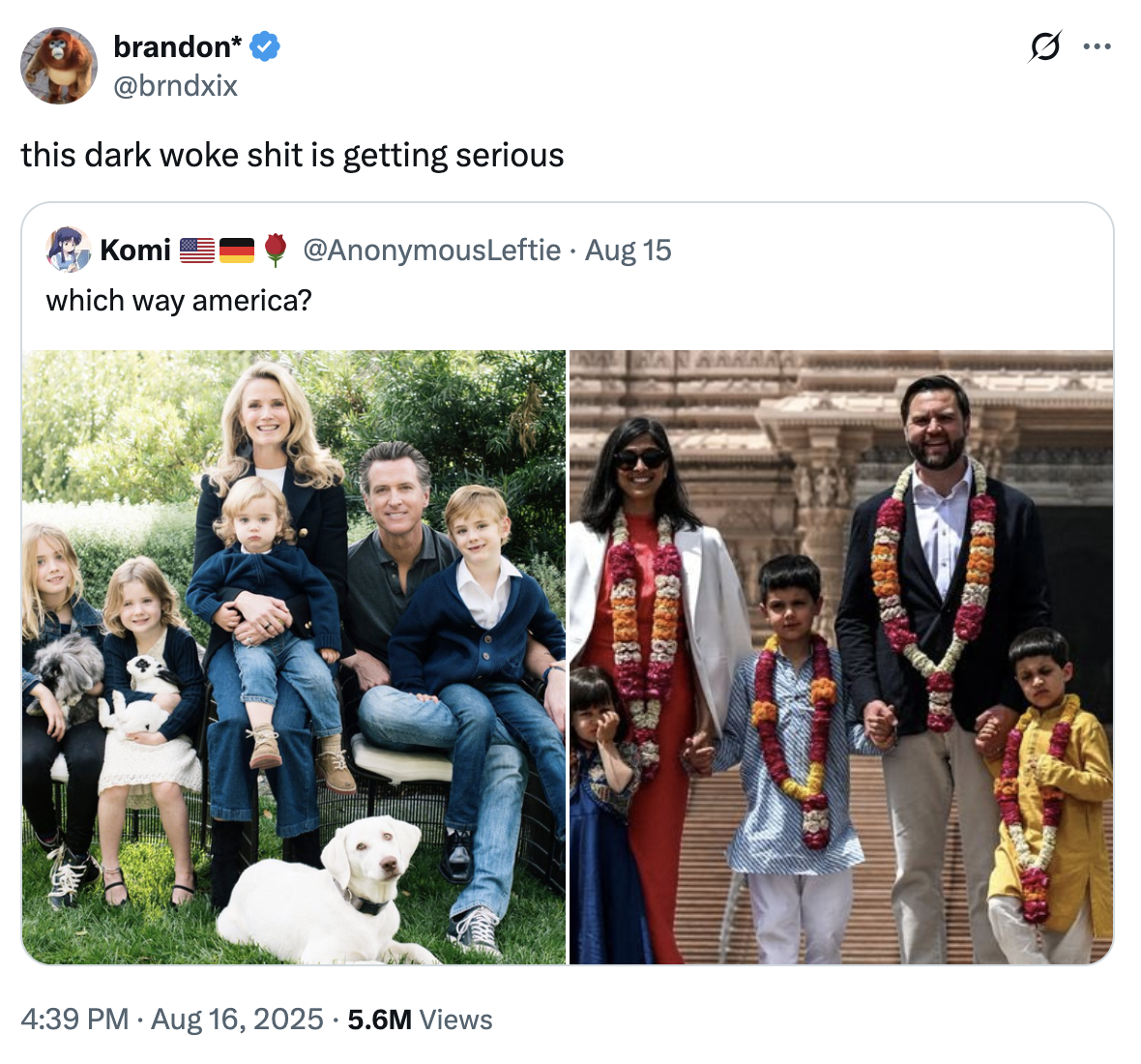Viewport: 1141px width, 1064px height.
Task: Click Komi's anime profile avatar
Action: pos(69,251)
